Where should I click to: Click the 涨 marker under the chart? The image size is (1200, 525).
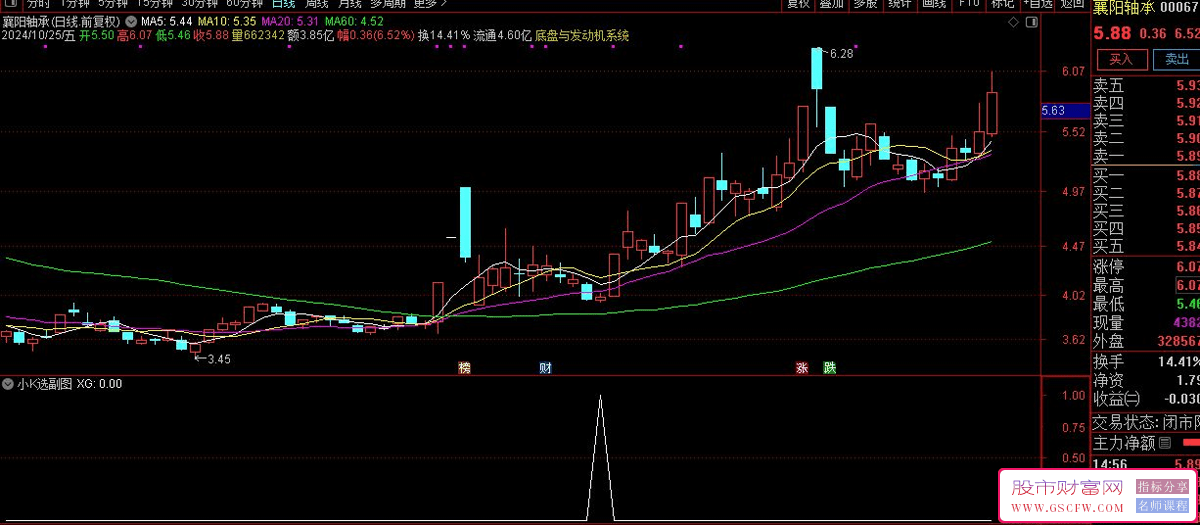click(x=801, y=368)
